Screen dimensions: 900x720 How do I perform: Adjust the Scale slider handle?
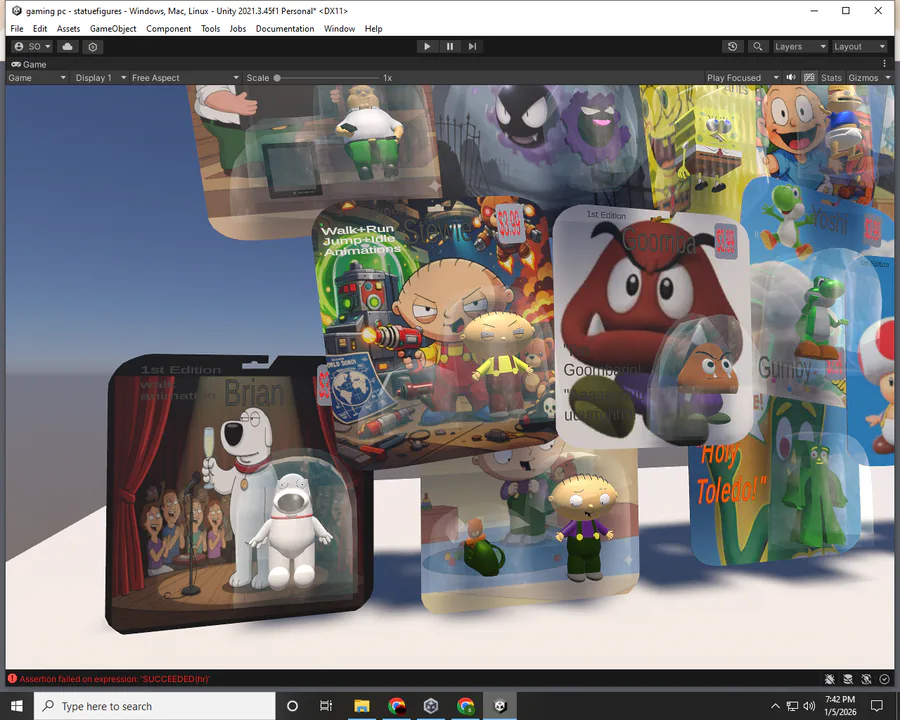coord(277,78)
